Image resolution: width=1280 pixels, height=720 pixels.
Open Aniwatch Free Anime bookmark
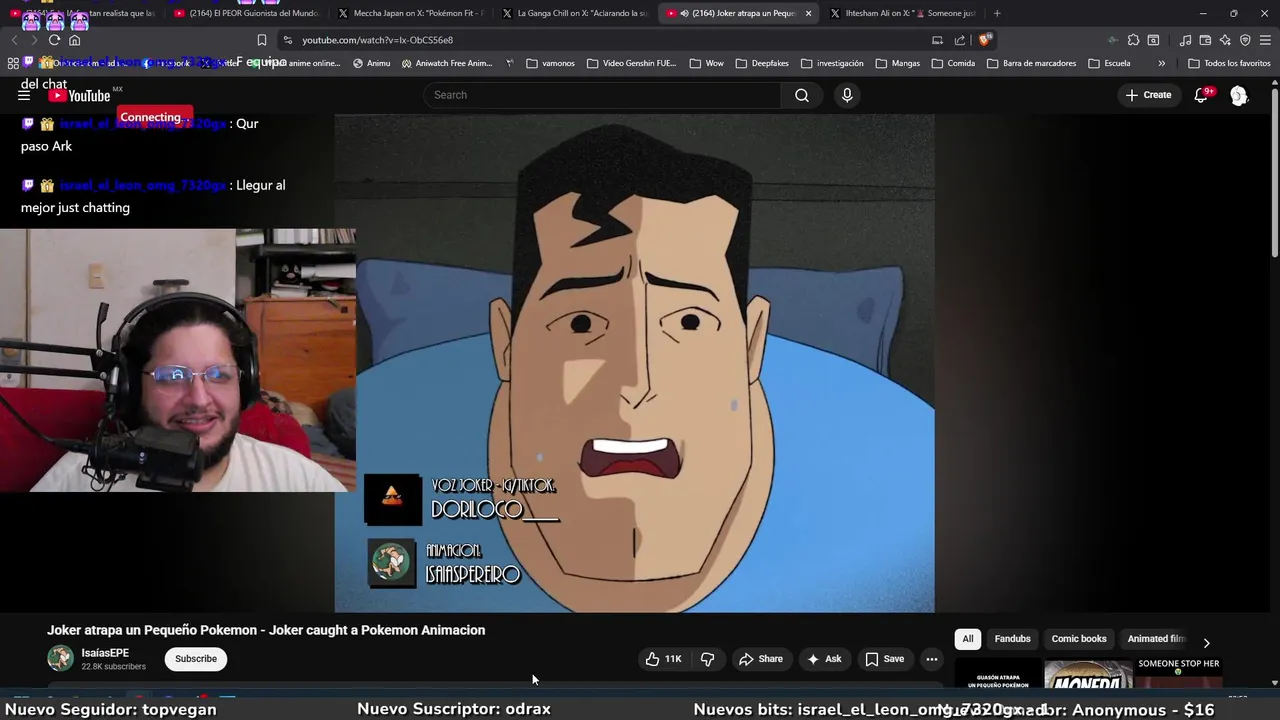point(446,63)
